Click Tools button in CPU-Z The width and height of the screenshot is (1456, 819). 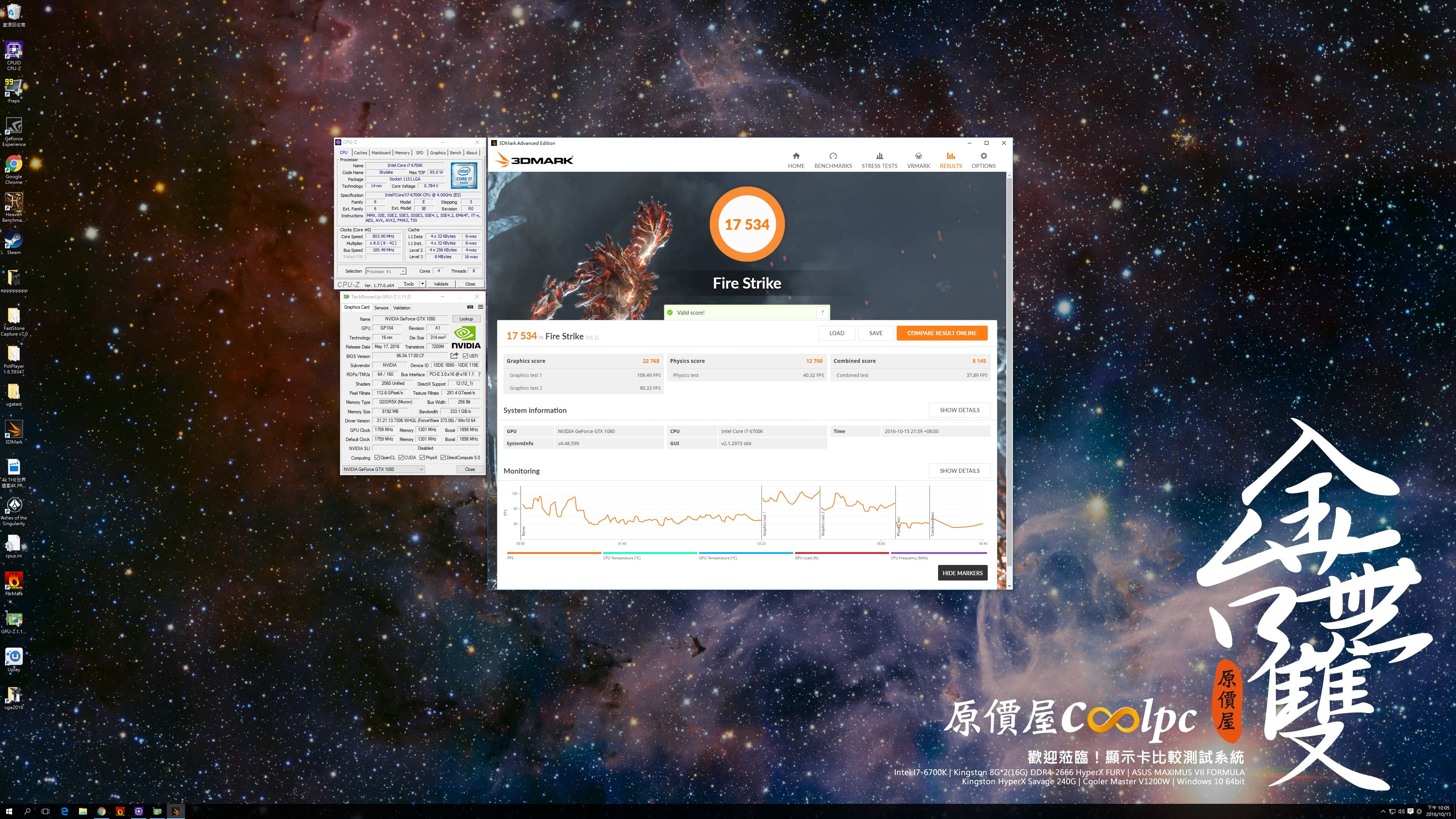pyautogui.click(x=409, y=284)
